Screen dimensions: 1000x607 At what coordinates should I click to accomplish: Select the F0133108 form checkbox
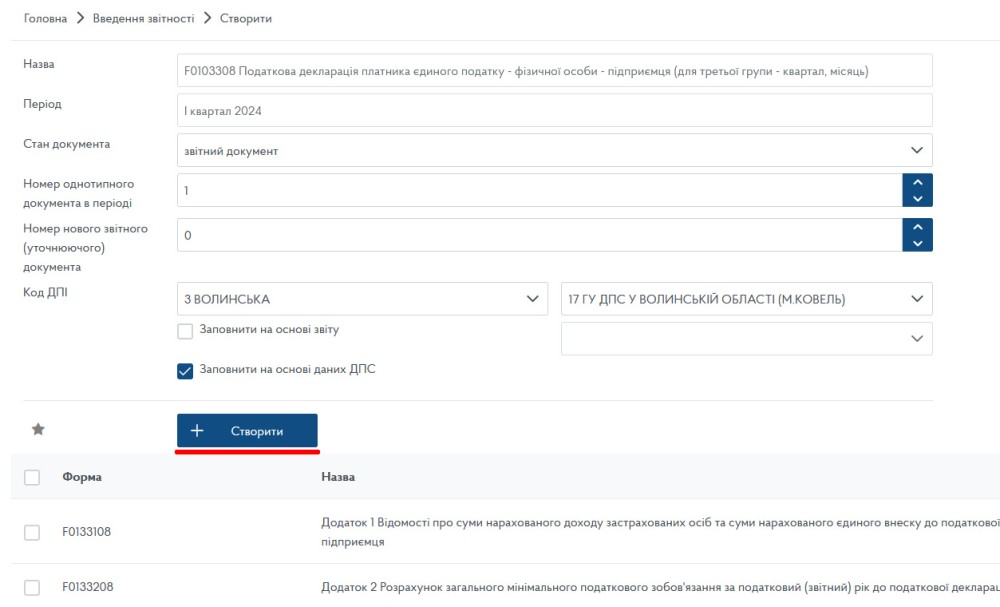(32, 532)
